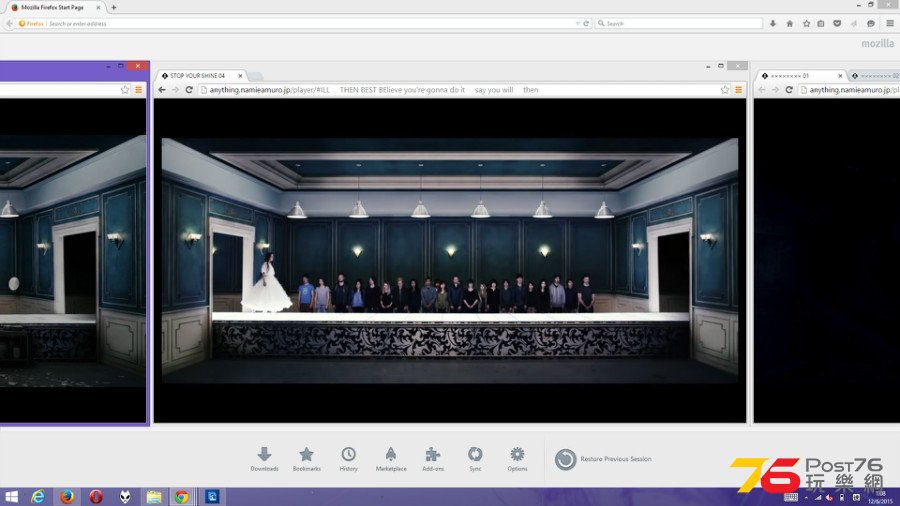
Task: Close tab ending 01 in right Chrome window
Action: 840,76
